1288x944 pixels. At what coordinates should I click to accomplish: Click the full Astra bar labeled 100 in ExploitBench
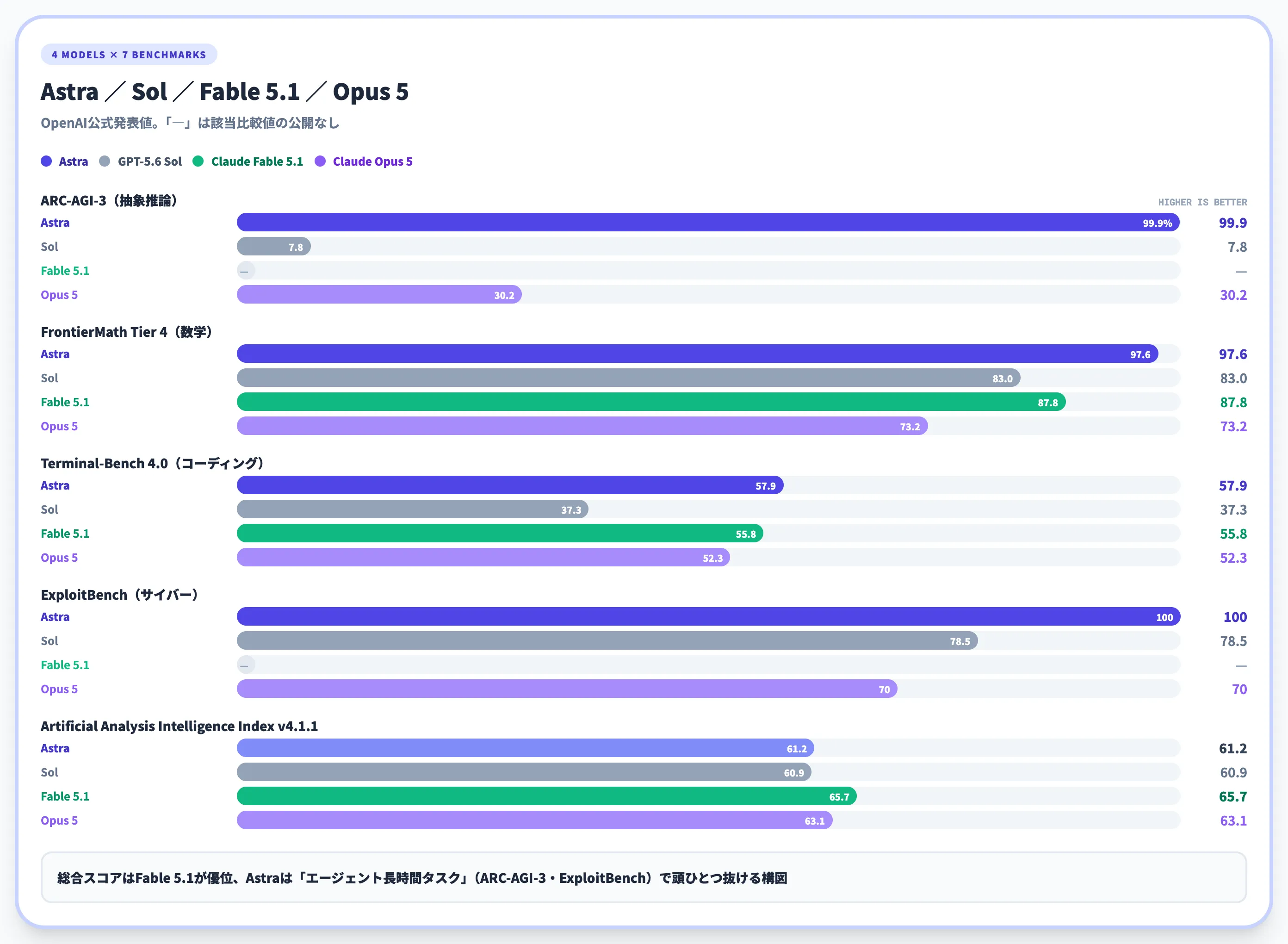pyautogui.click(x=709, y=616)
